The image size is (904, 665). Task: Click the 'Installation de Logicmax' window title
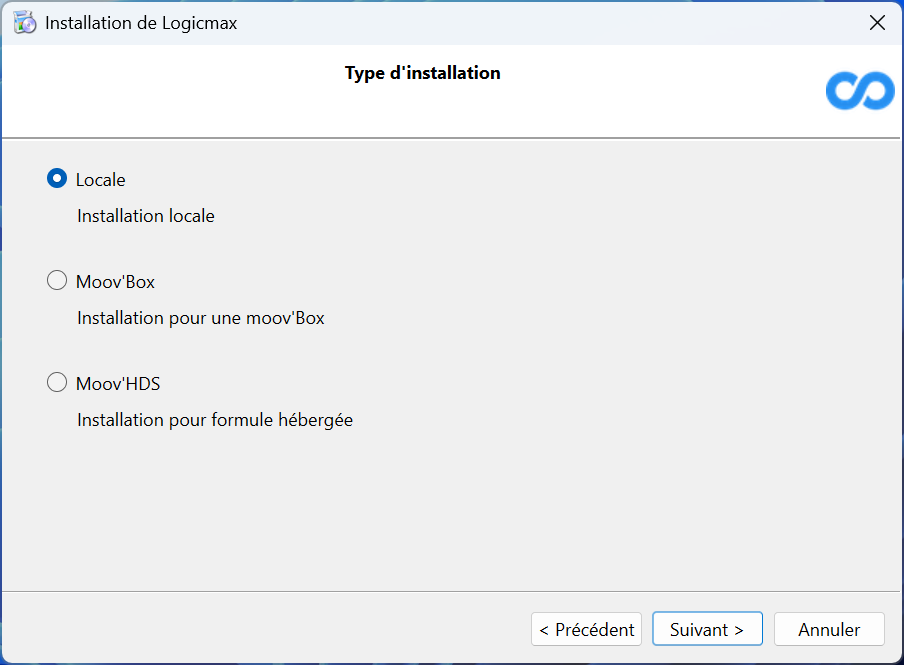point(141,23)
